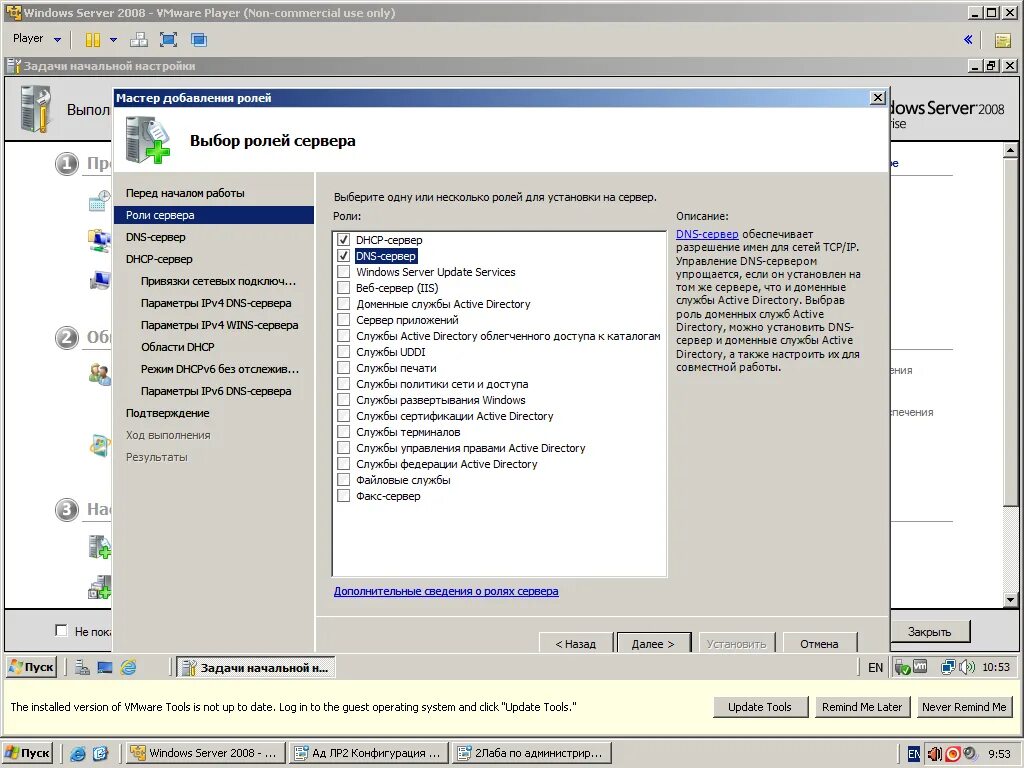Click host volume tray icon
1024x768 pixels.
click(935, 754)
